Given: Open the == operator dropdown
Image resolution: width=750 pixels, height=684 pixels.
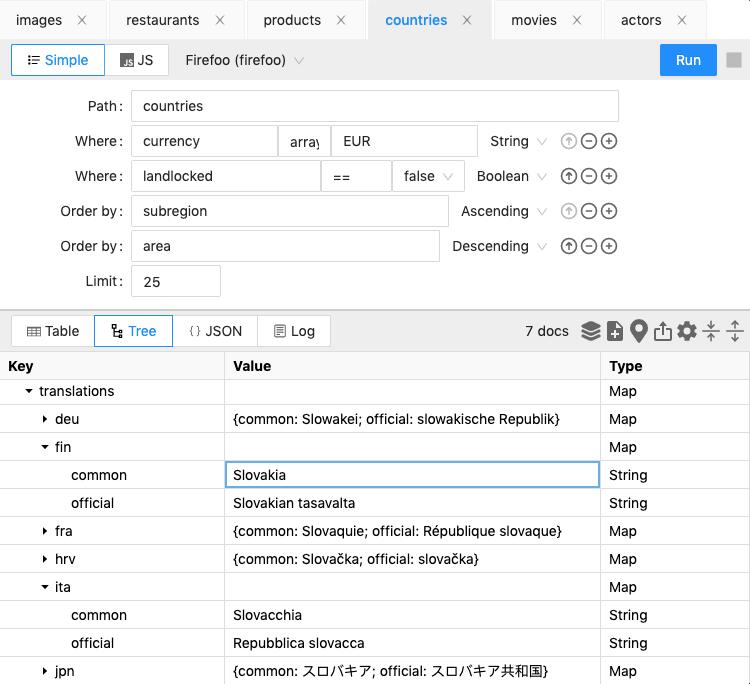Looking at the screenshot, I should pyautogui.click(x=356, y=176).
